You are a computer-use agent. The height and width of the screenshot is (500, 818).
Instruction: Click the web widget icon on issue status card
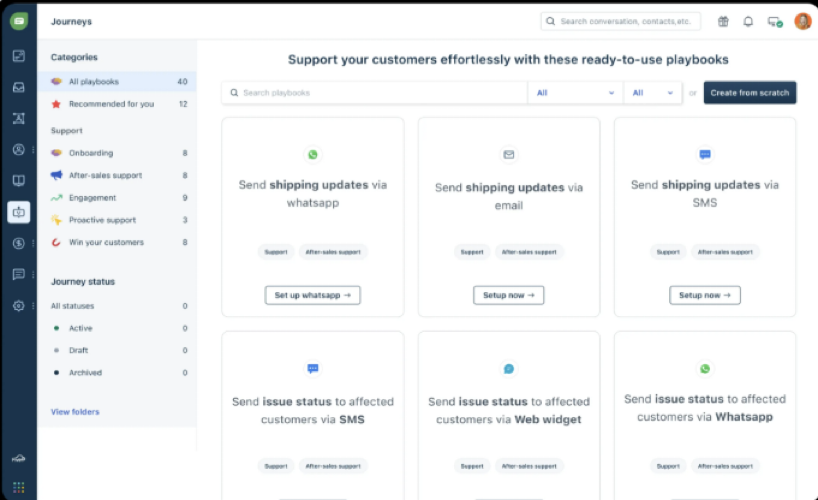click(509, 369)
